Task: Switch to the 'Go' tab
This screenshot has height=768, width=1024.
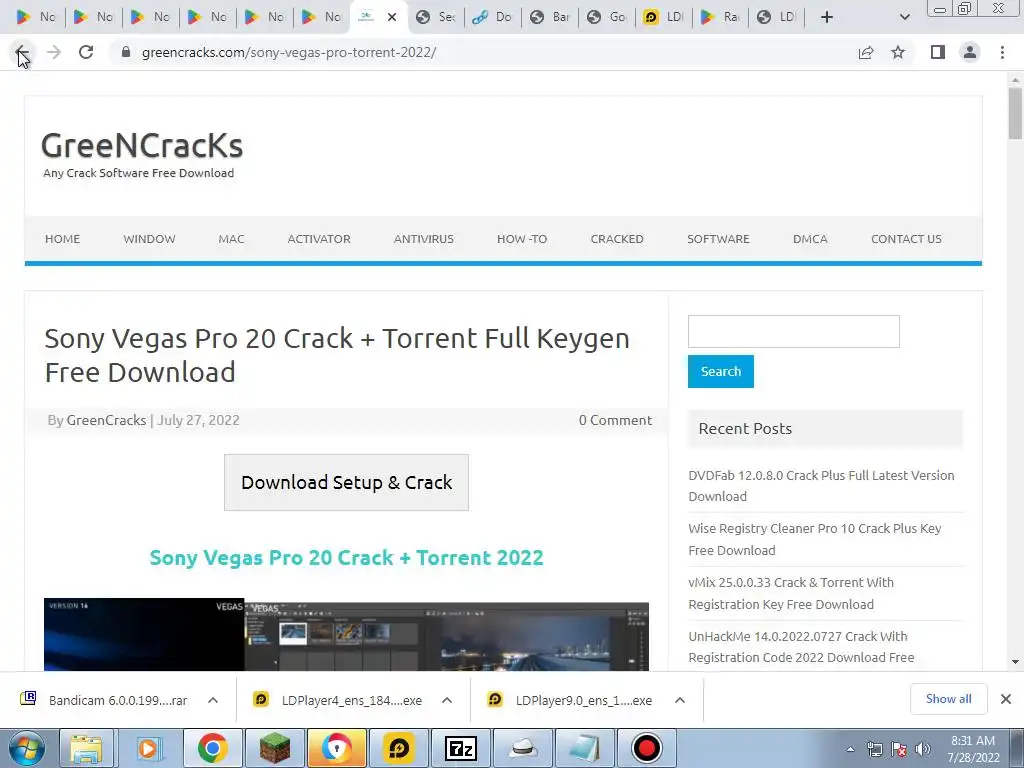Action: (607, 17)
